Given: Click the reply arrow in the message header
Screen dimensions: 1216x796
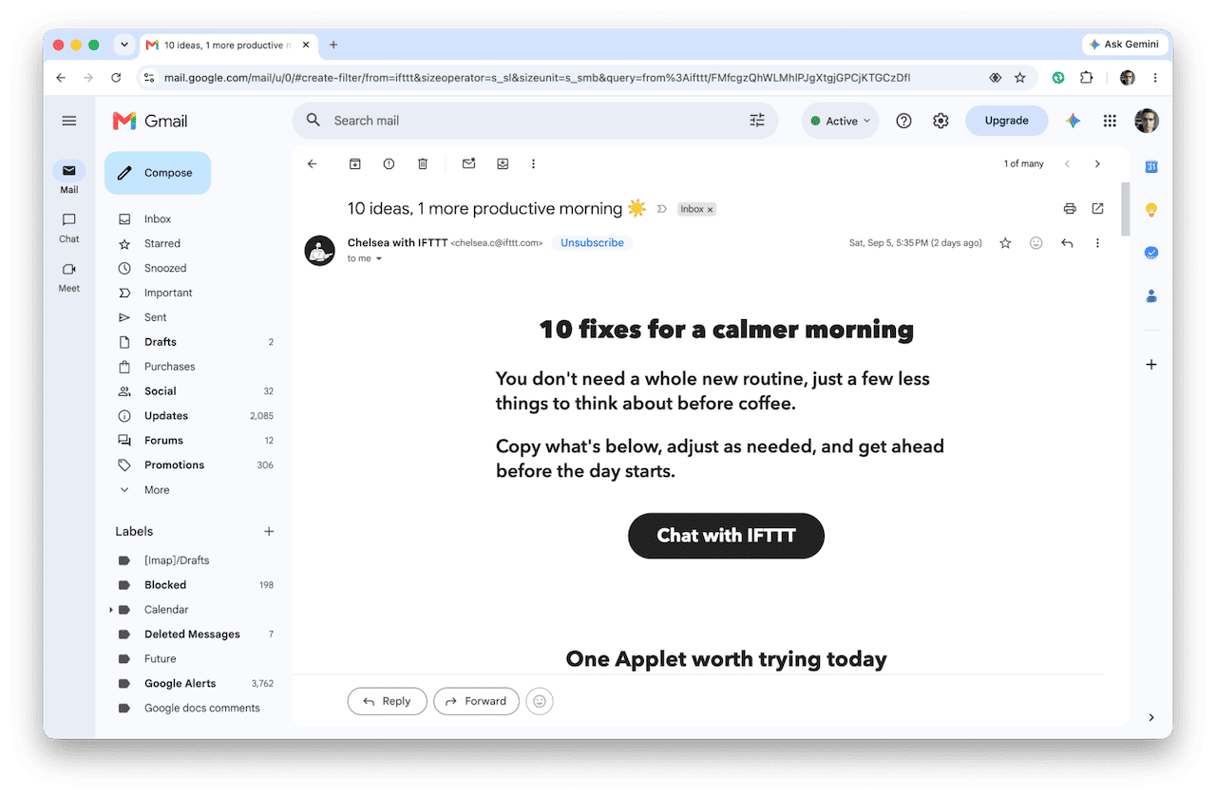Looking at the screenshot, I should point(1067,243).
